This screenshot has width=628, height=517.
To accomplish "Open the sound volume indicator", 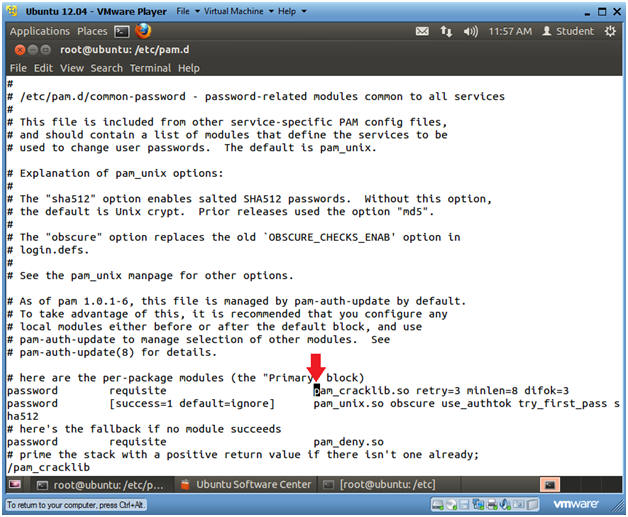I will (x=471, y=31).
